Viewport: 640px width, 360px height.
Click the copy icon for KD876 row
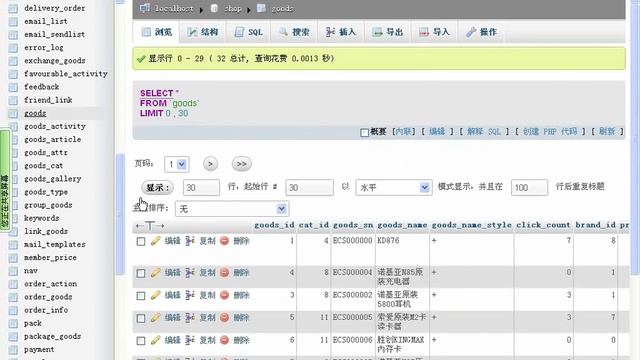(190, 241)
